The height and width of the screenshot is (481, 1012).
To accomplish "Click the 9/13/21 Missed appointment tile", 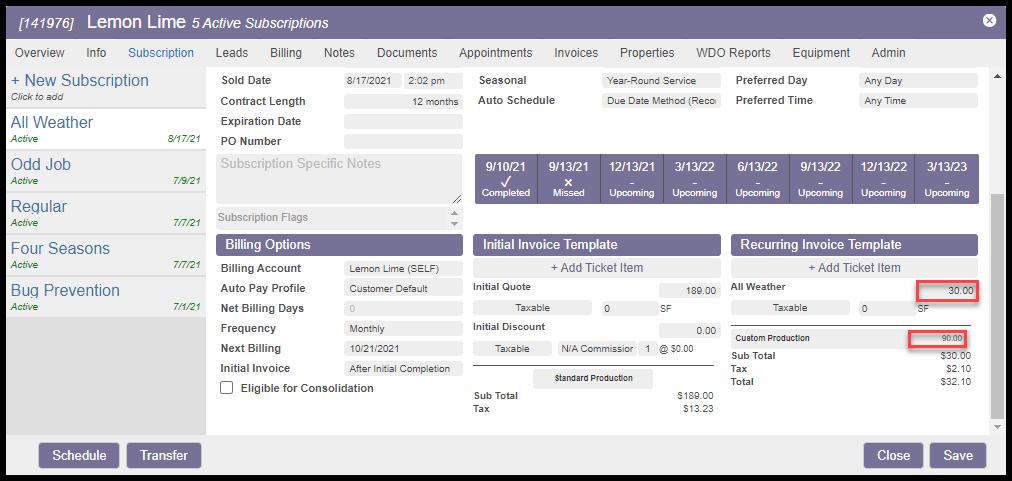I will coord(568,179).
